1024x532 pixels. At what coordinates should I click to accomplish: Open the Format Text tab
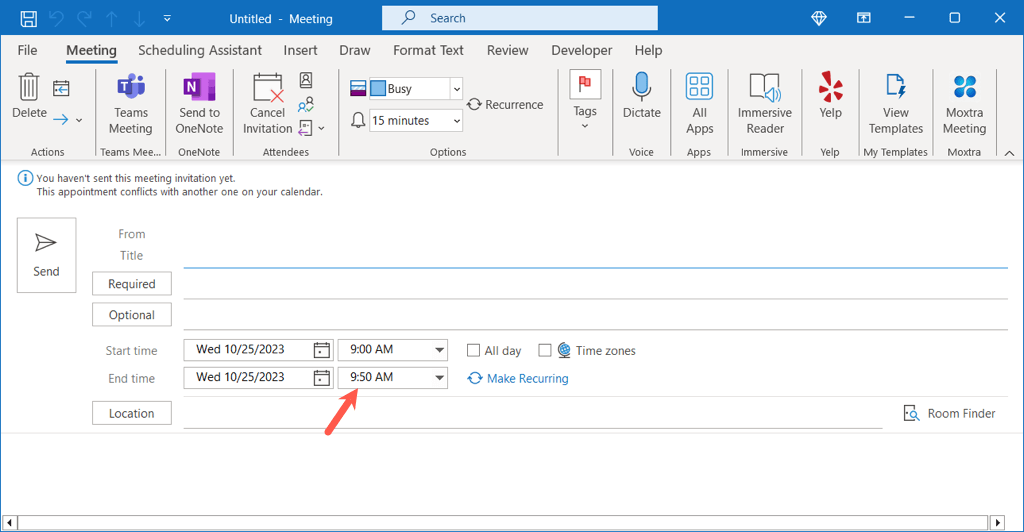click(x=428, y=50)
